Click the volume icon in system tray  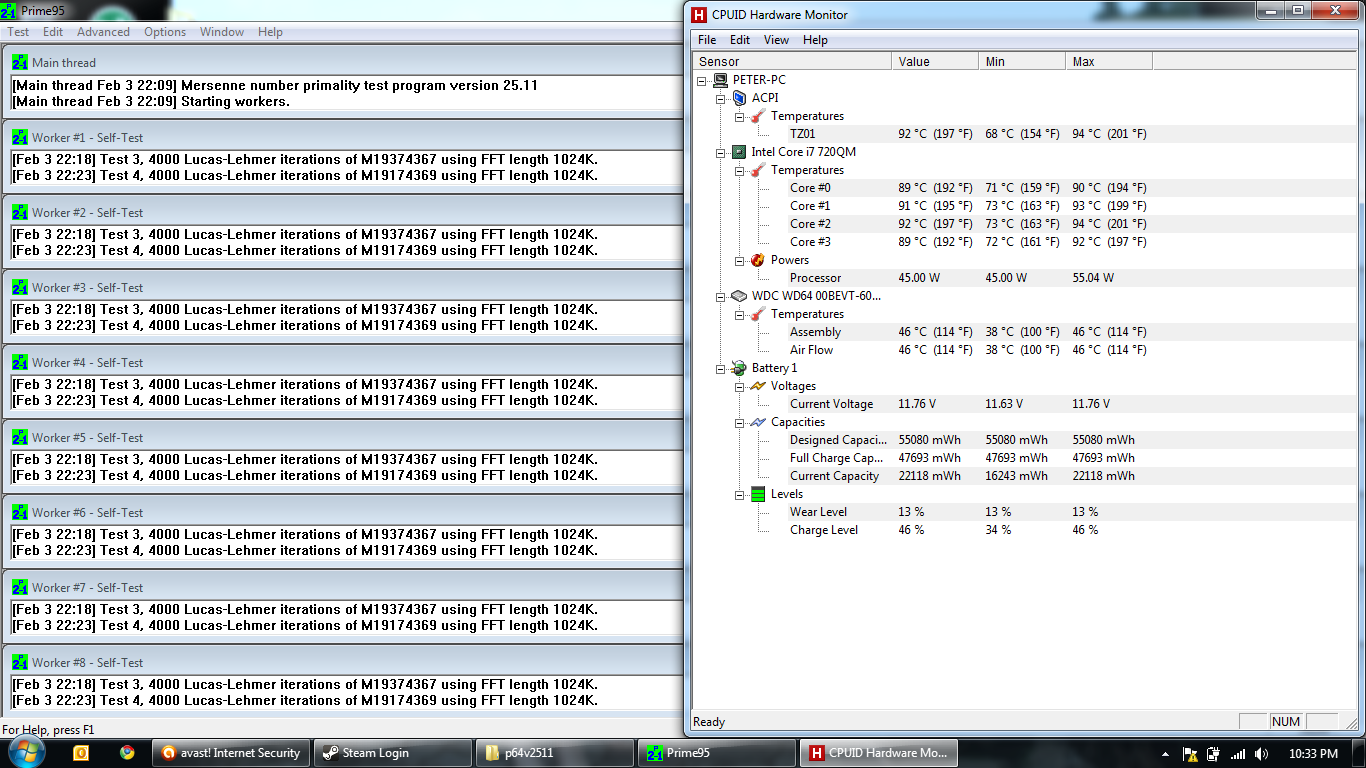point(1261,754)
